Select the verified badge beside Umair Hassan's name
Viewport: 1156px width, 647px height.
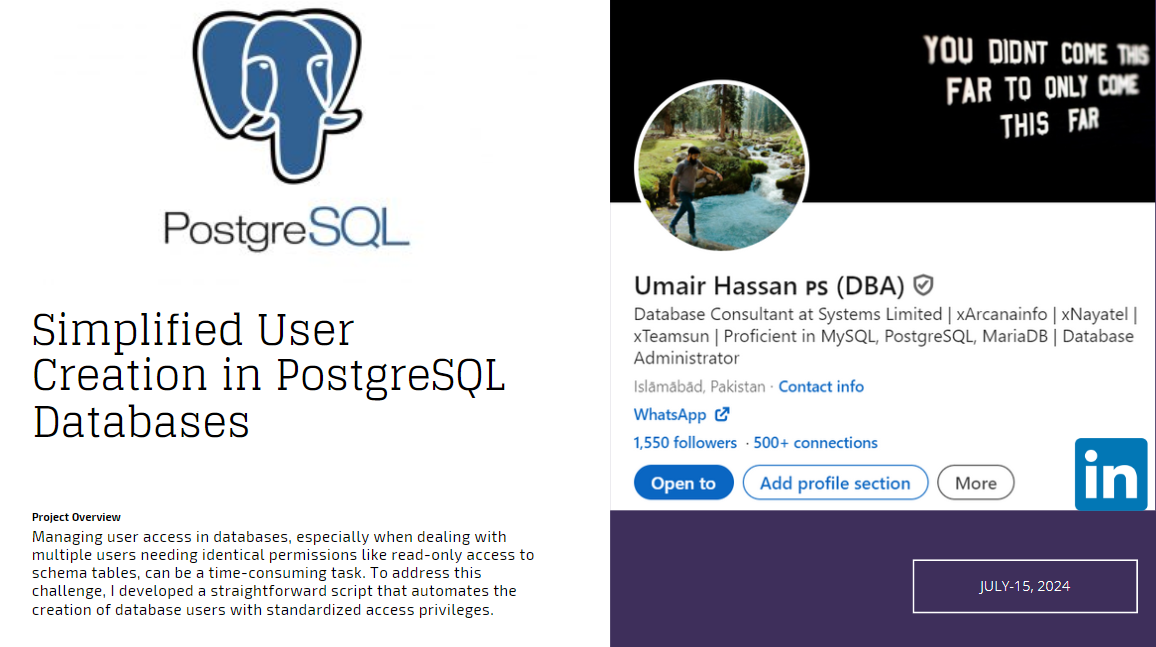pyautogui.click(x=922, y=285)
